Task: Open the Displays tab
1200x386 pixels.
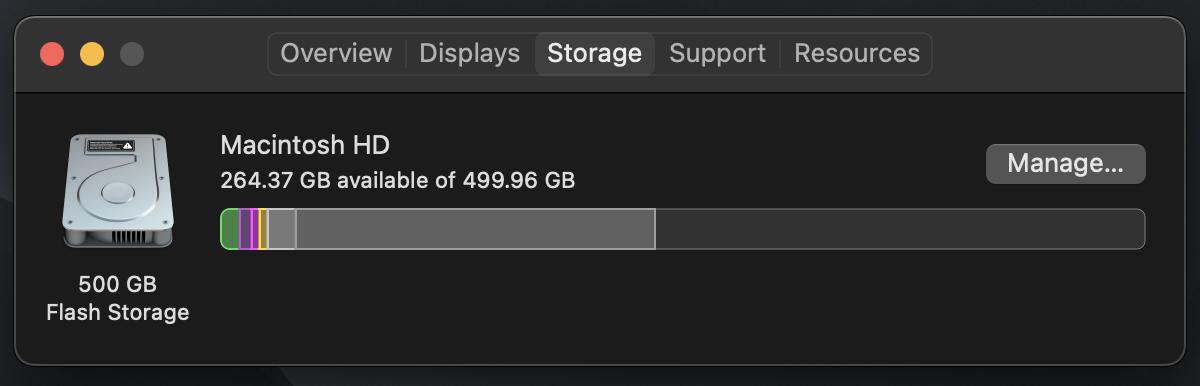Action: tap(470, 53)
